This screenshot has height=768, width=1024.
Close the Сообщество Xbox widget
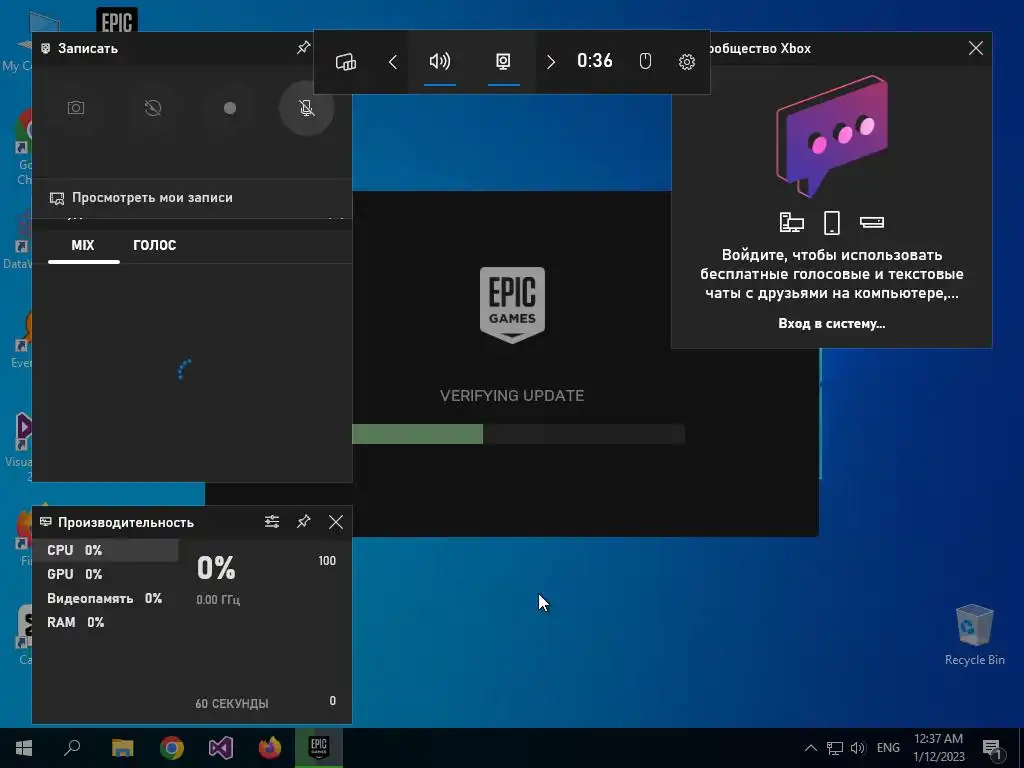click(x=976, y=48)
